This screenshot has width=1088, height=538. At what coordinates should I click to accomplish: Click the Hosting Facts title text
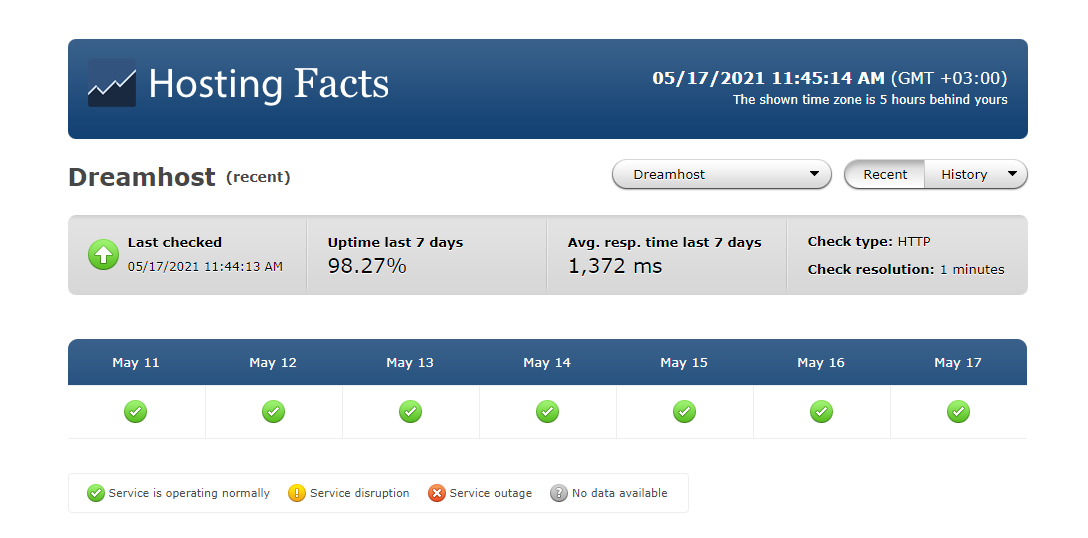click(x=269, y=84)
